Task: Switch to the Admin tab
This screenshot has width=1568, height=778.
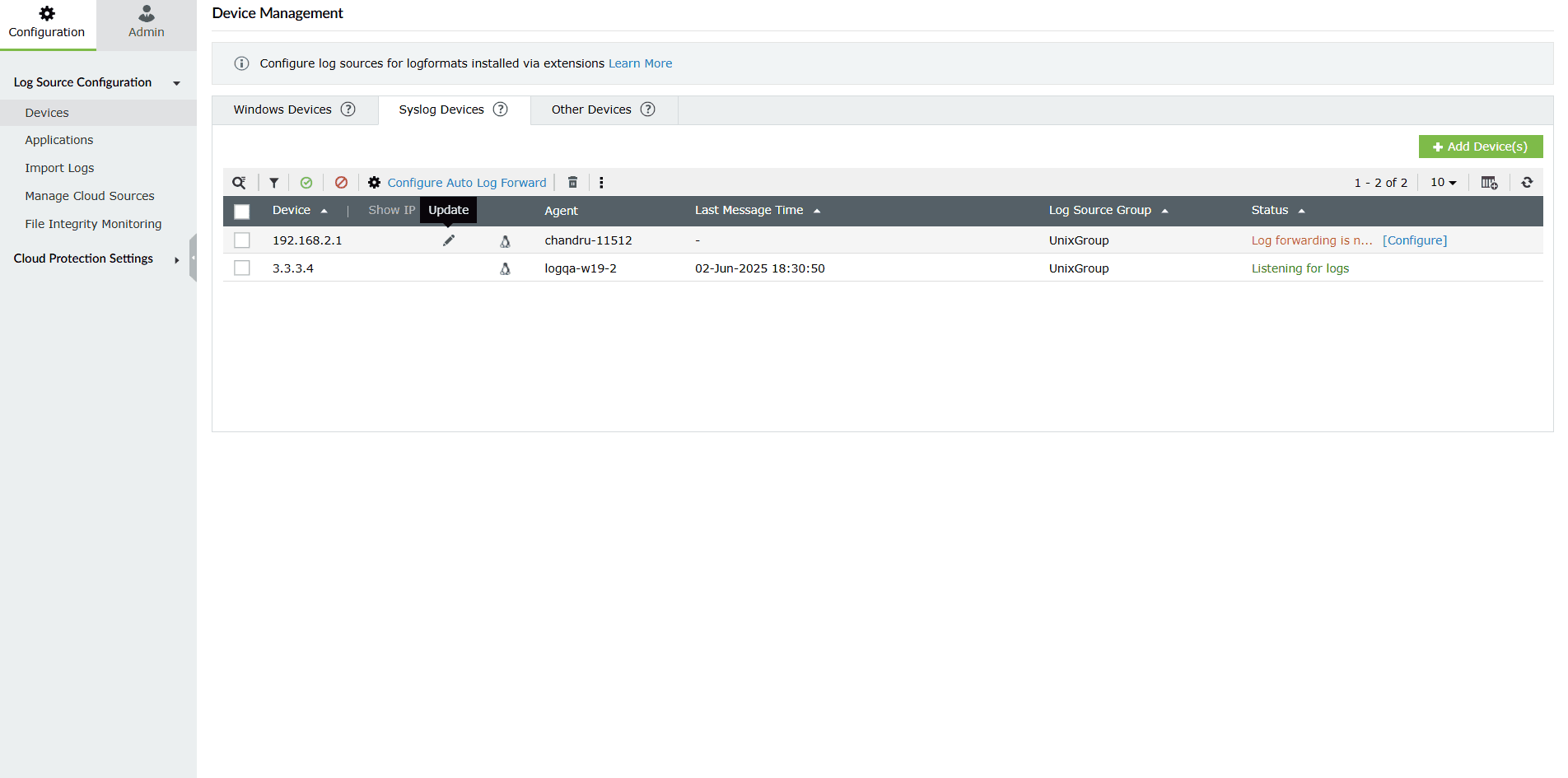Action: 147,23
